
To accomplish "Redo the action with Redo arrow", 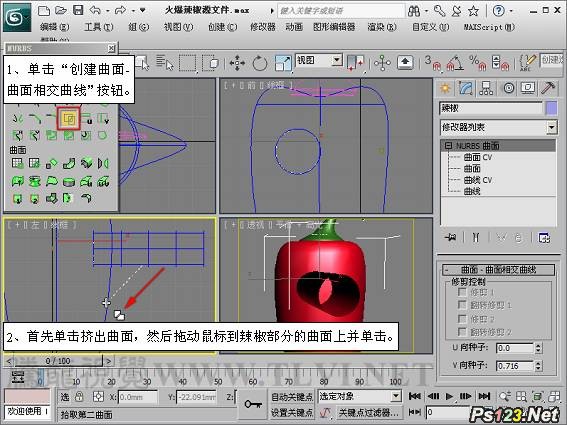I will point(120,10).
